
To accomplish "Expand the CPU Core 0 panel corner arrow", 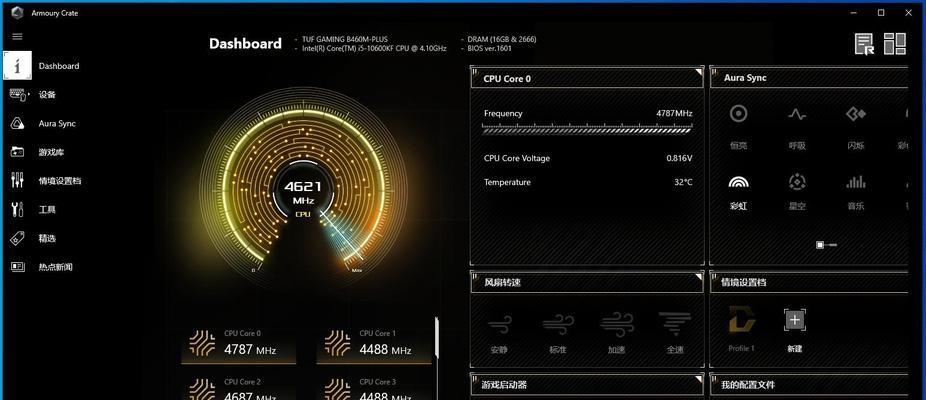I will click(x=699, y=71).
